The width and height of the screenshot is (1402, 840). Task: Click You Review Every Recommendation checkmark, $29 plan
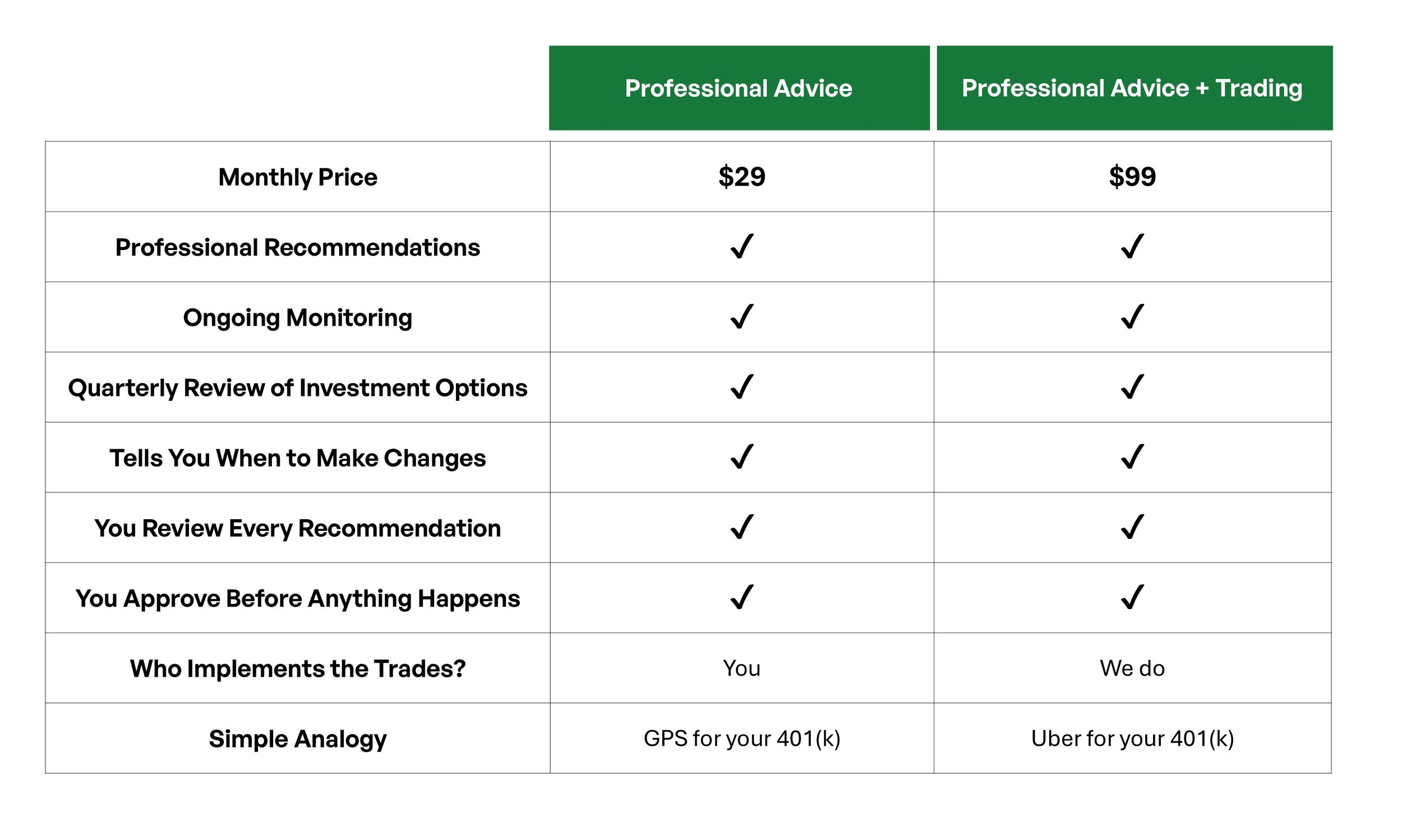click(741, 527)
